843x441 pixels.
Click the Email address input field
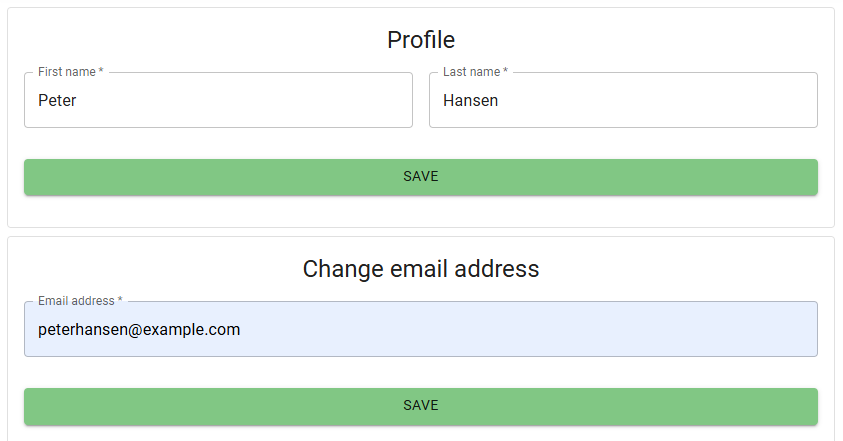pos(420,329)
